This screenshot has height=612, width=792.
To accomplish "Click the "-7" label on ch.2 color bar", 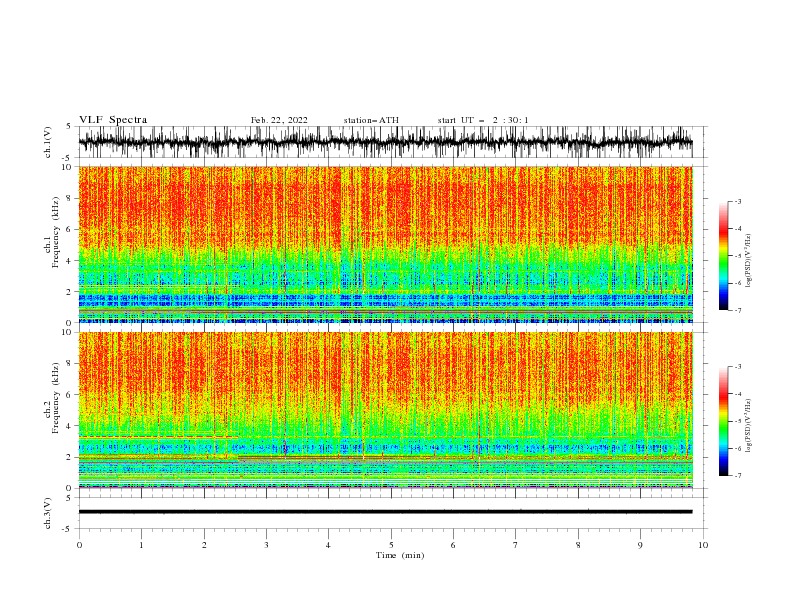I will click(737, 475).
